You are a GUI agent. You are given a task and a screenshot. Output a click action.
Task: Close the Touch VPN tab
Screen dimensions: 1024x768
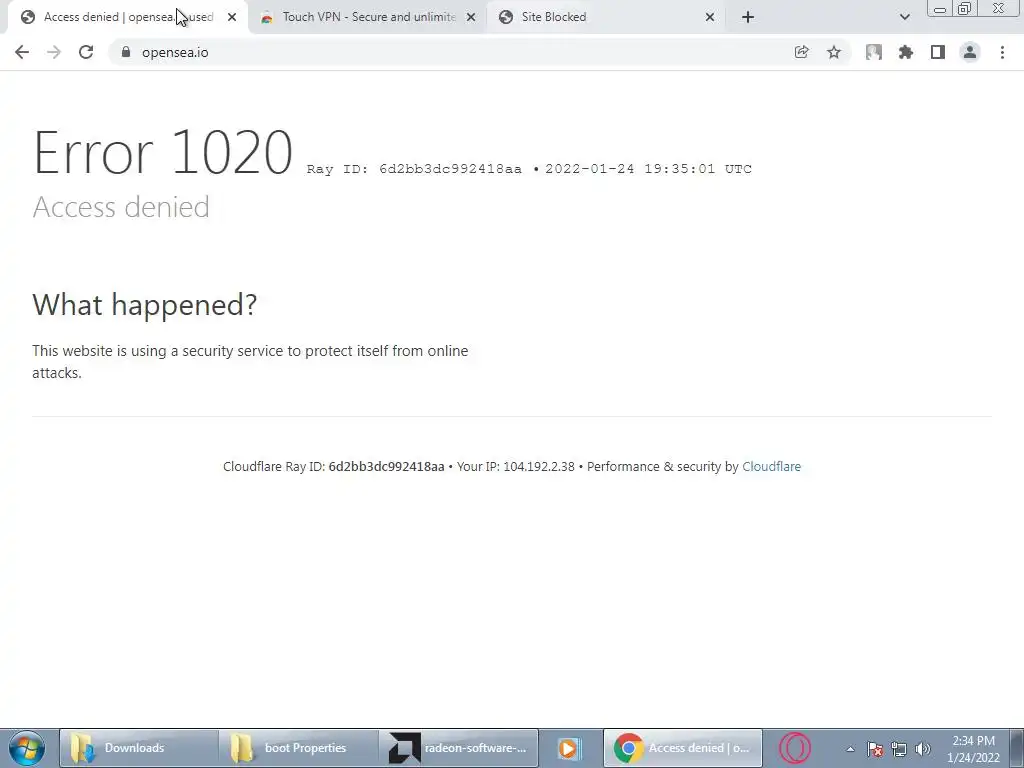click(x=471, y=17)
